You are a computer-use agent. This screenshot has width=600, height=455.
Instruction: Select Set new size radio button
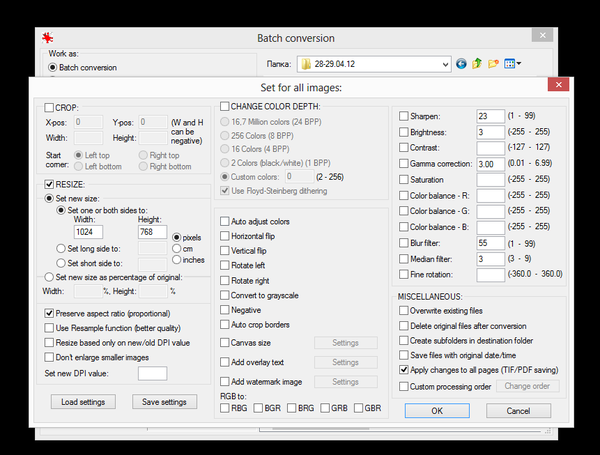pyautogui.click(x=49, y=199)
